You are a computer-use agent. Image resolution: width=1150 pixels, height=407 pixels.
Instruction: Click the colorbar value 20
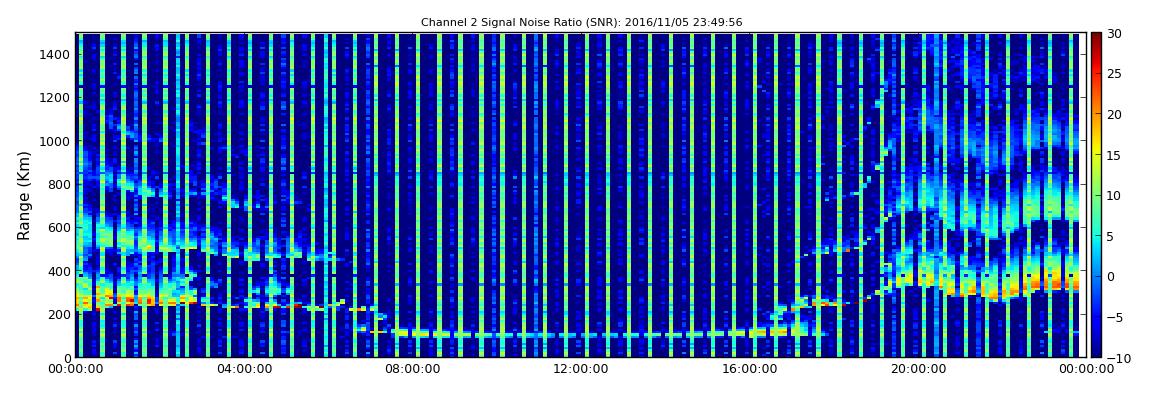[1114, 114]
